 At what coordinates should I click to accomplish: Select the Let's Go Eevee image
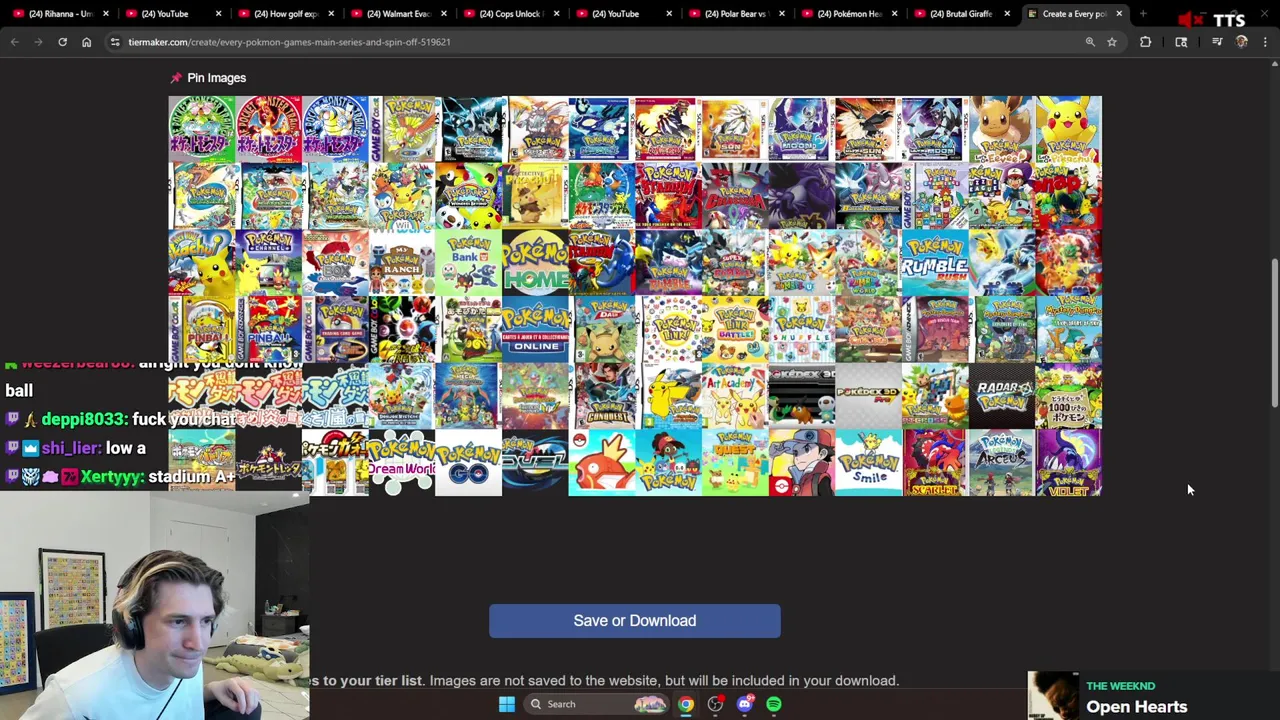pos(1002,129)
